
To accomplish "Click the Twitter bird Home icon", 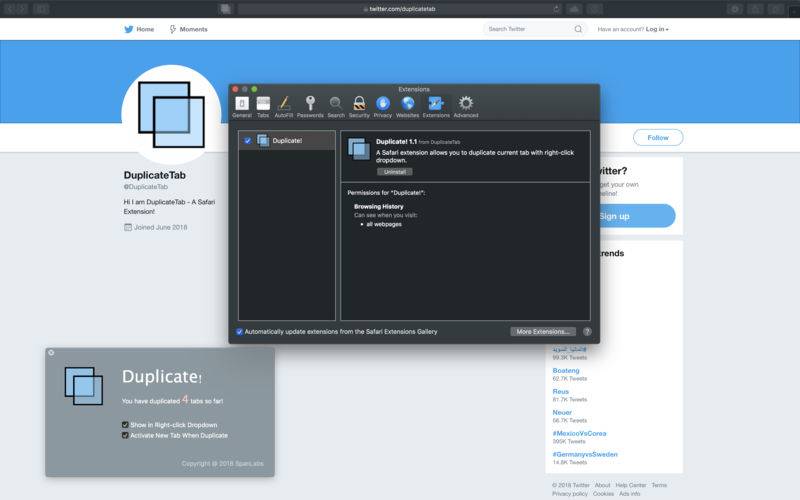I will coord(129,29).
